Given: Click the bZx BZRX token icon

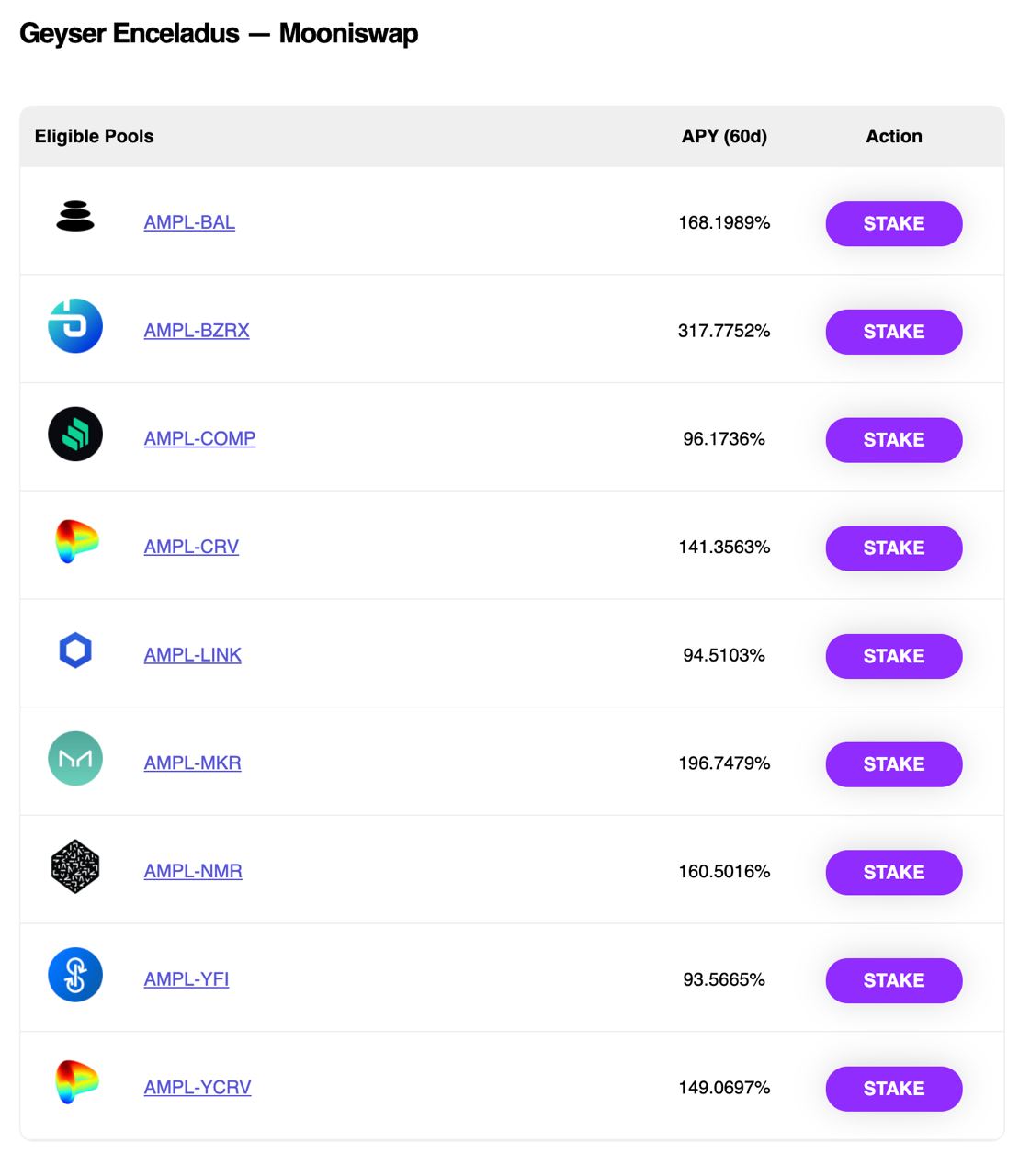Looking at the screenshot, I should (75, 326).
